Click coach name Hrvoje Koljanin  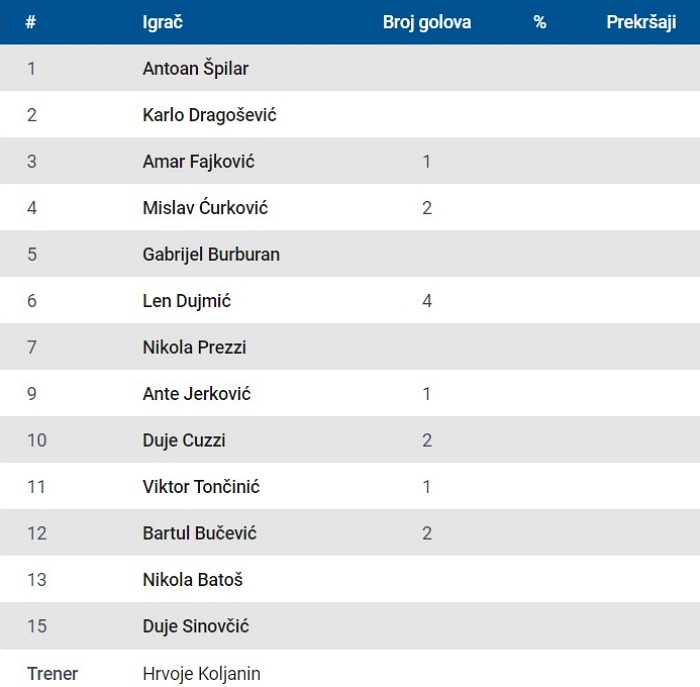point(201,673)
